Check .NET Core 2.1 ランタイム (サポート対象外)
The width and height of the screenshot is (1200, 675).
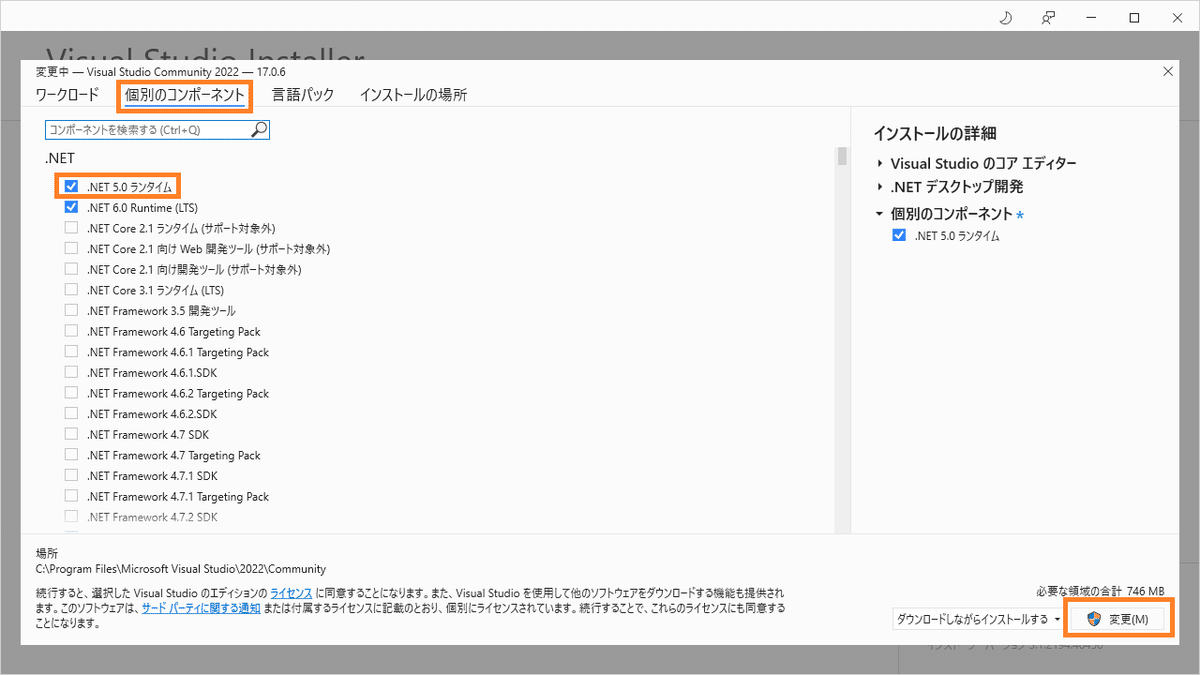pos(71,228)
